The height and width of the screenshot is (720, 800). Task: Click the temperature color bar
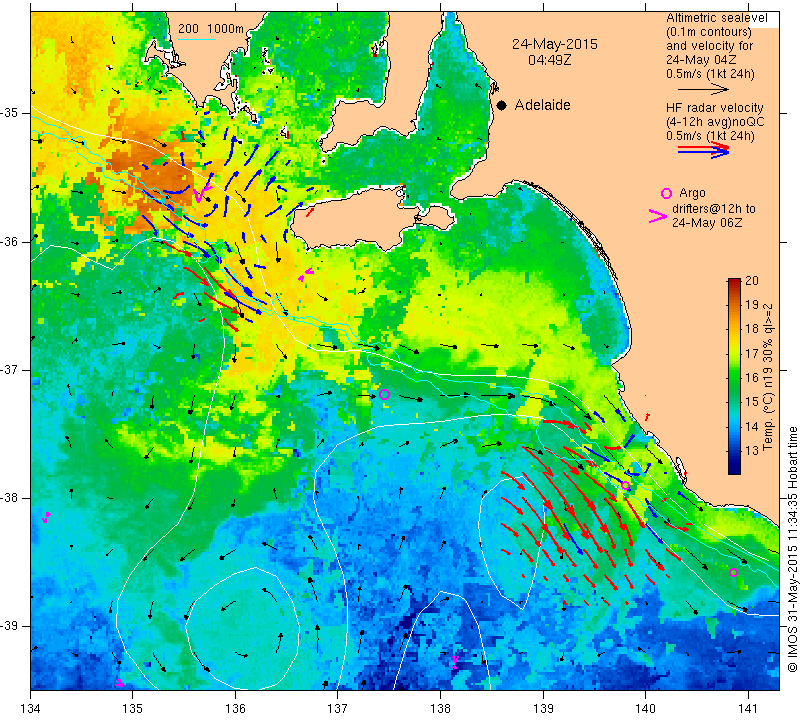[x=734, y=376]
